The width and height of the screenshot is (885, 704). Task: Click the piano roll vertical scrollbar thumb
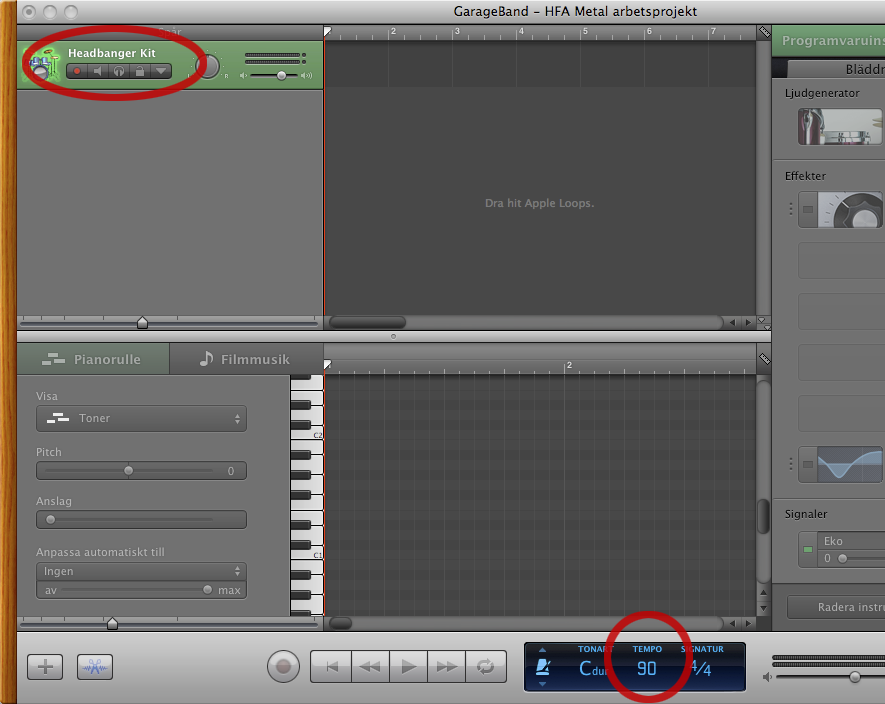(x=763, y=516)
